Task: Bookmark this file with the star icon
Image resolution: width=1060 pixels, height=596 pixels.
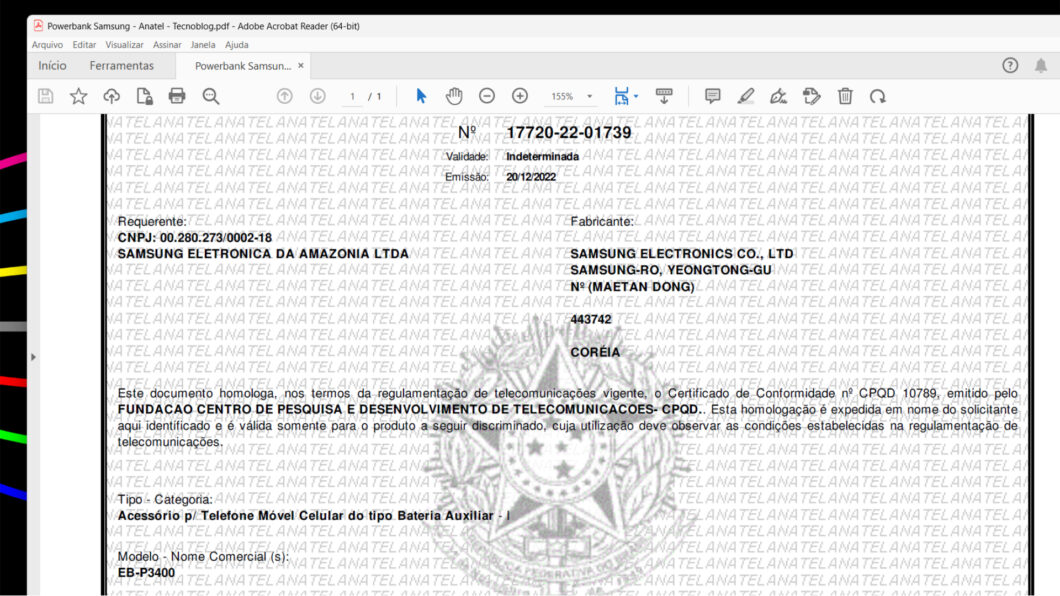Action: pos(78,96)
